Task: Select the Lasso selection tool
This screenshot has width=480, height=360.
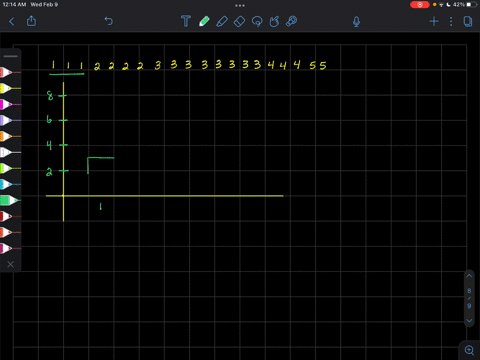Action: (x=257, y=22)
